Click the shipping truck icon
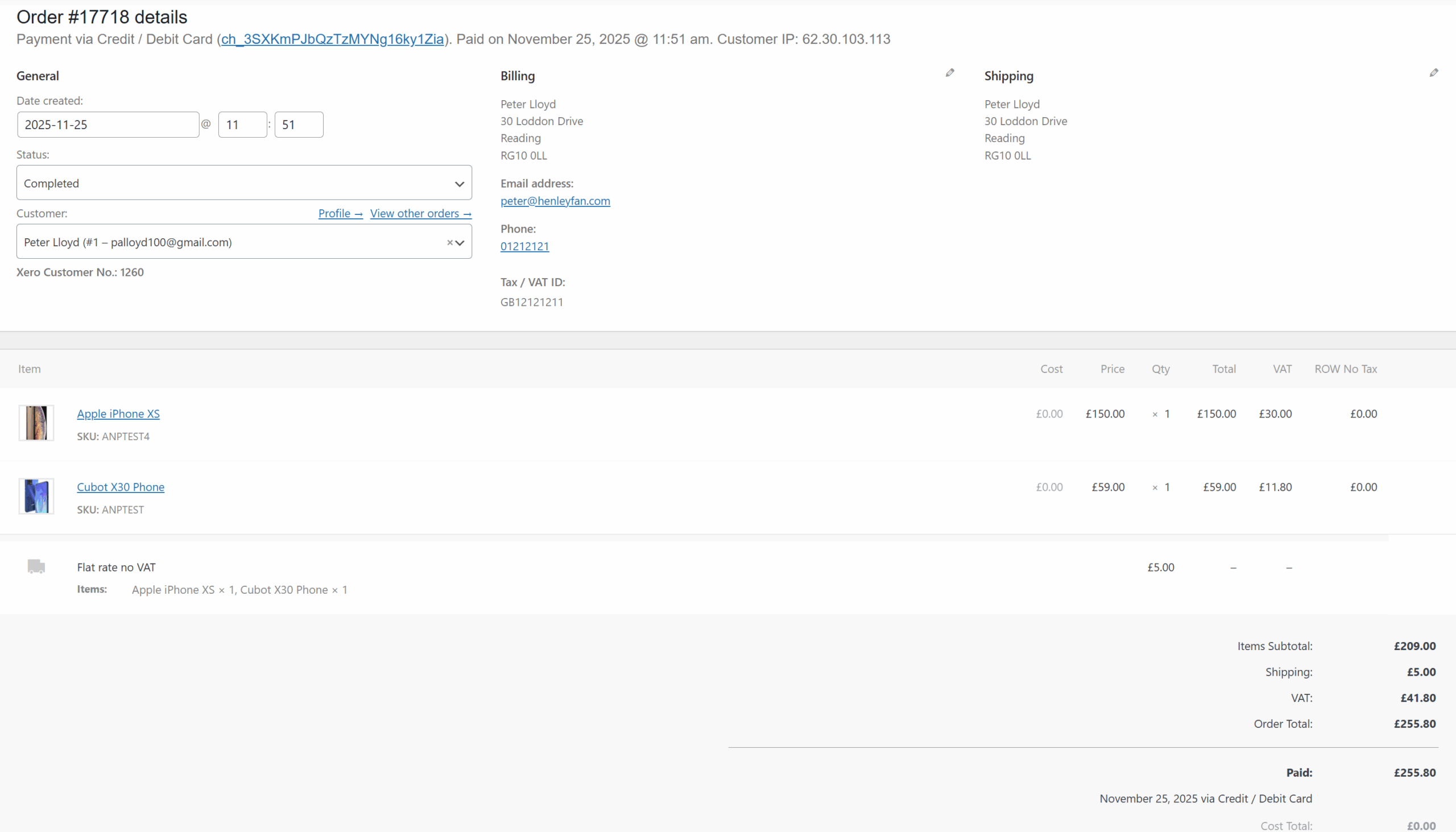The width and height of the screenshot is (1456, 832). (x=36, y=566)
